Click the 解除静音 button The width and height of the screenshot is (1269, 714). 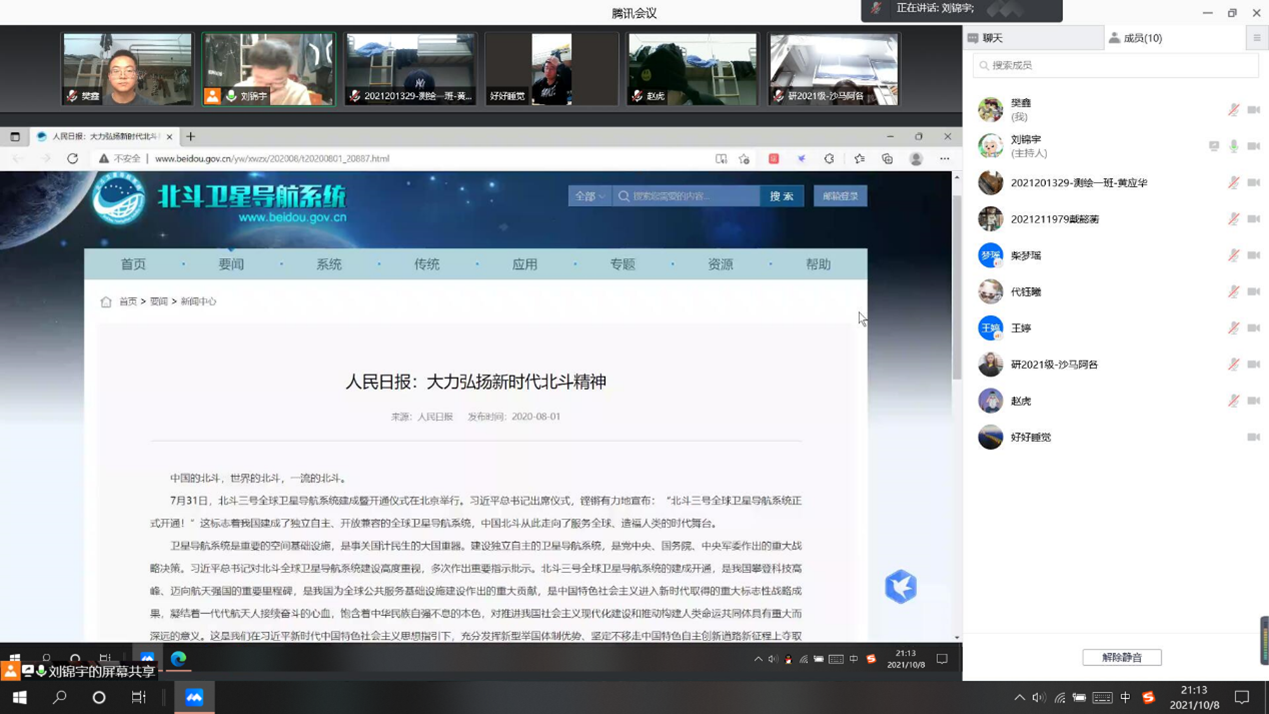click(1121, 657)
